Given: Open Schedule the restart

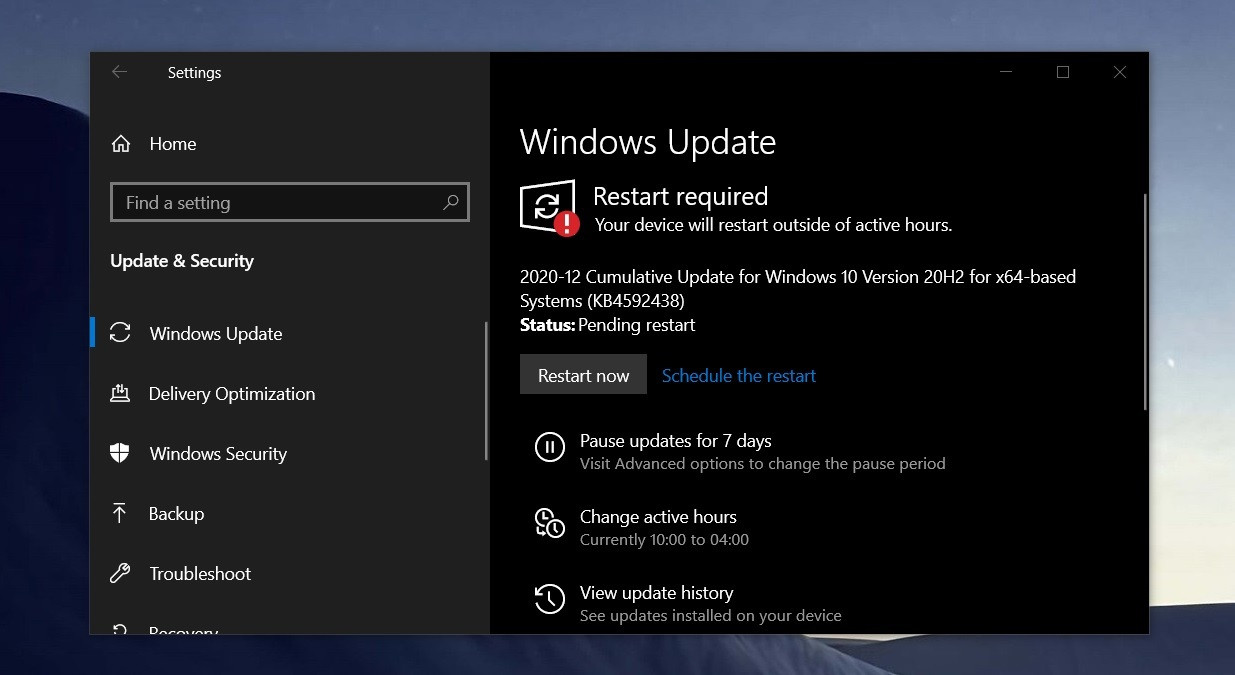Looking at the screenshot, I should click(739, 375).
